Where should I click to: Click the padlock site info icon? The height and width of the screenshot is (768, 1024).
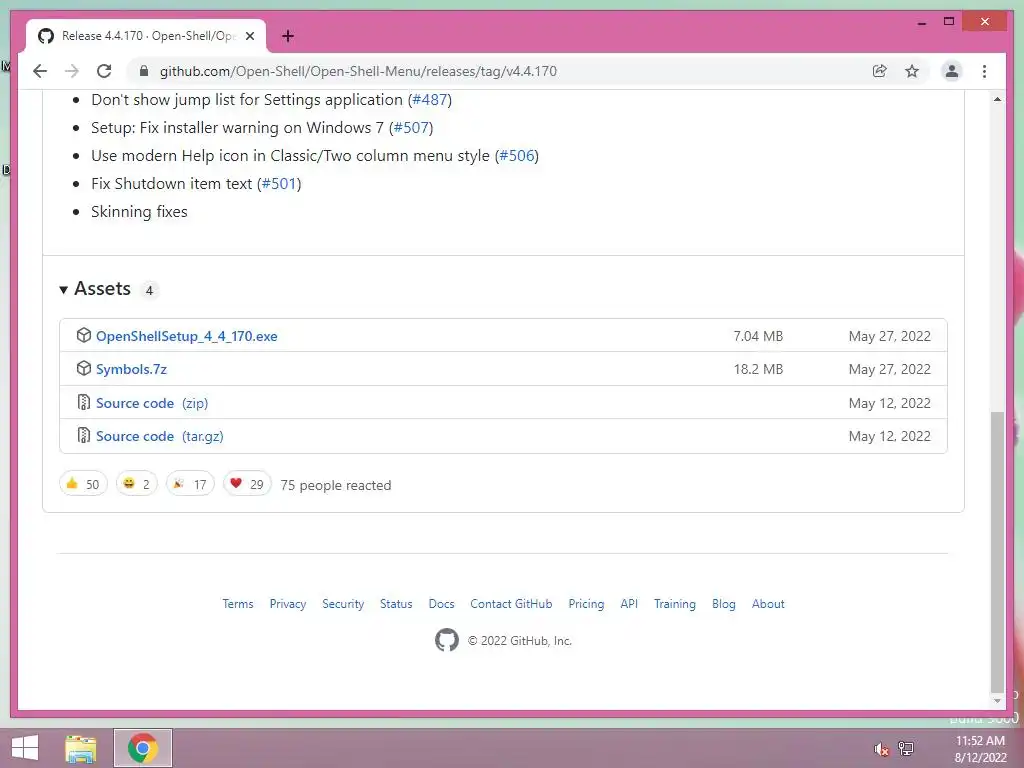click(144, 71)
